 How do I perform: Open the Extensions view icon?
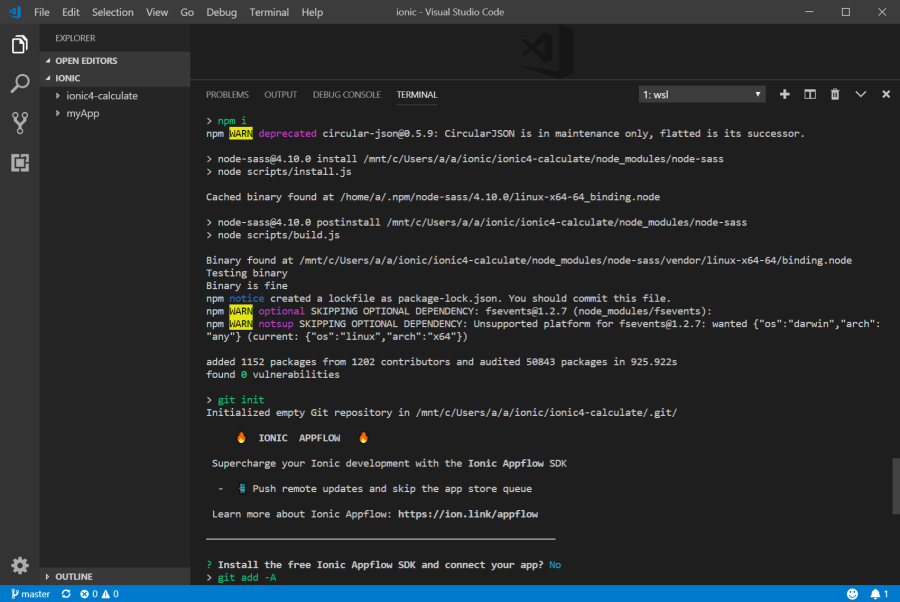coord(19,162)
